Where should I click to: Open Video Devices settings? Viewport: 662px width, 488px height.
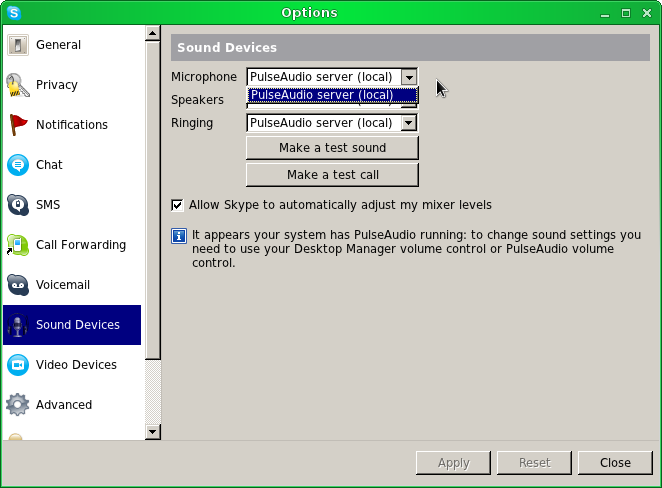72,365
